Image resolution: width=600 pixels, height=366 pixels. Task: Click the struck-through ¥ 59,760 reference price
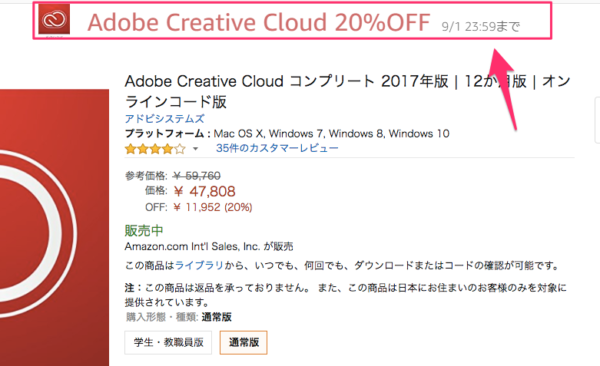tap(197, 176)
